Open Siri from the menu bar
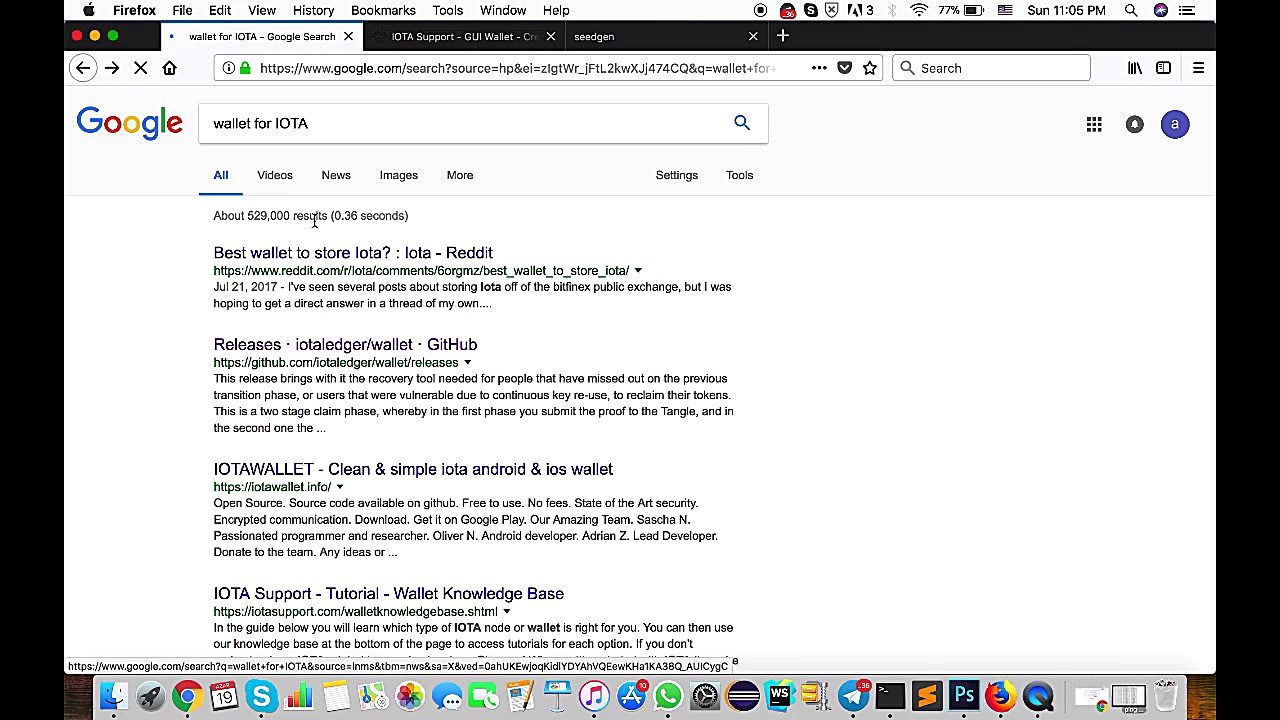 click(x=1161, y=10)
